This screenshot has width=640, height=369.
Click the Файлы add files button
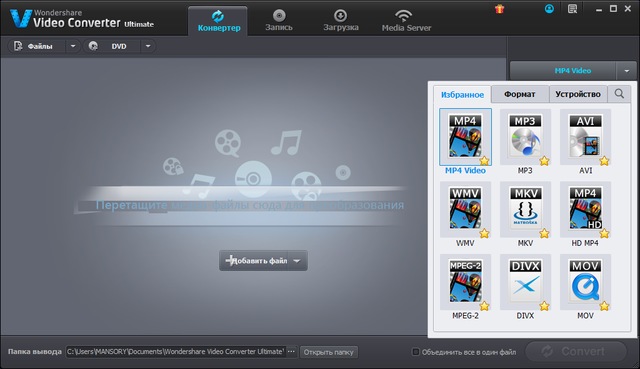coord(36,46)
